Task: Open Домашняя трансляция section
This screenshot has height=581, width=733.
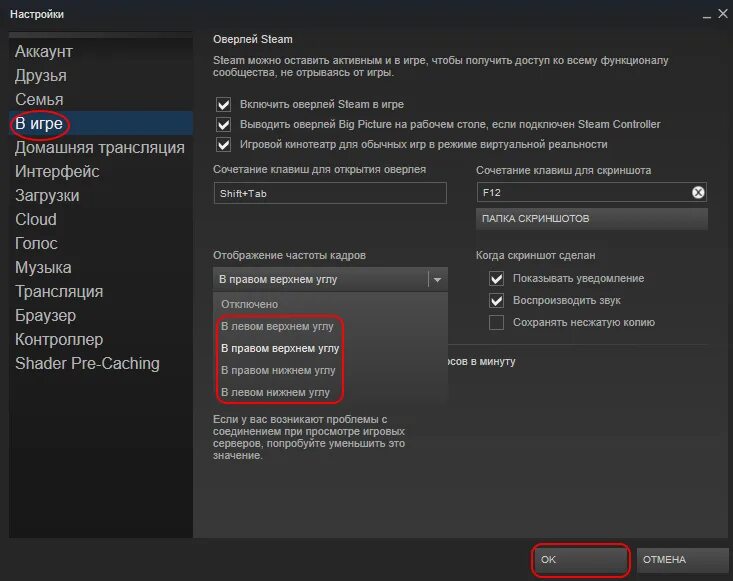Action: (x=101, y=147)
